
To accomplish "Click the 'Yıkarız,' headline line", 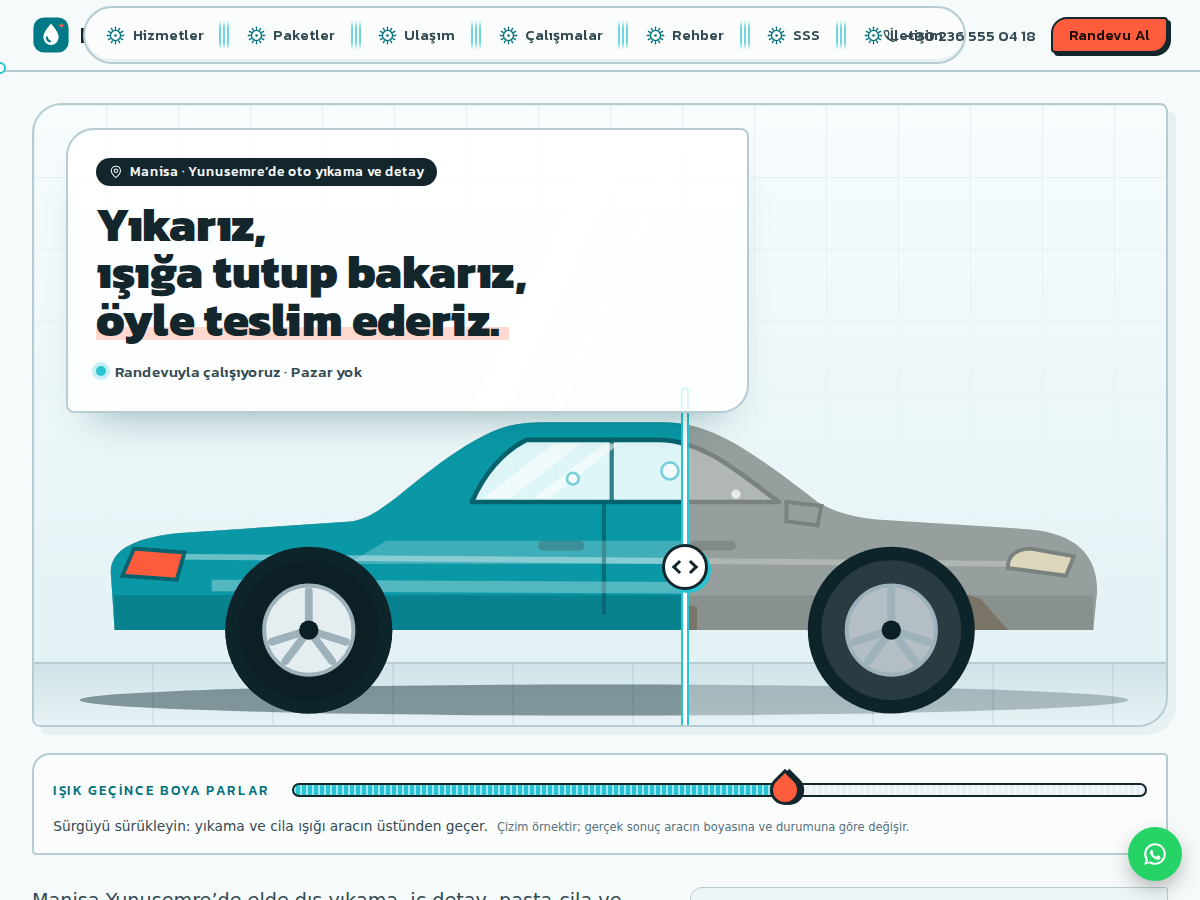I will pos(181,226).
